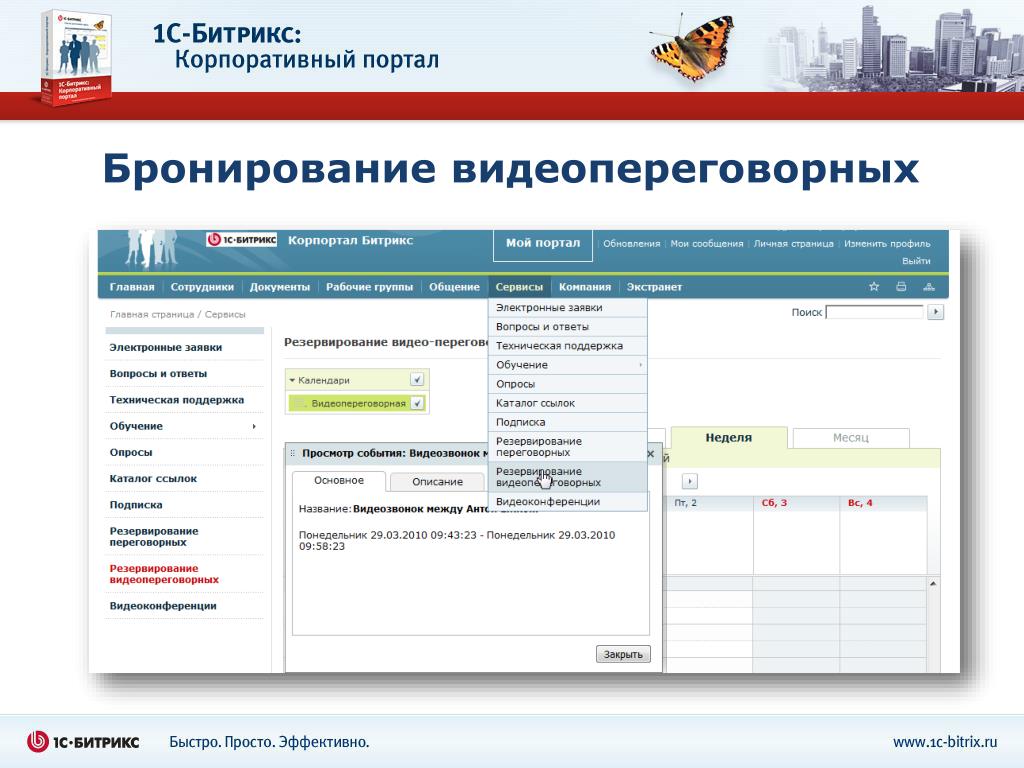Screen dimensions: 1024x768
Task: Open Вопросы и ответы in the left sidebar
Action: (158, 374)
